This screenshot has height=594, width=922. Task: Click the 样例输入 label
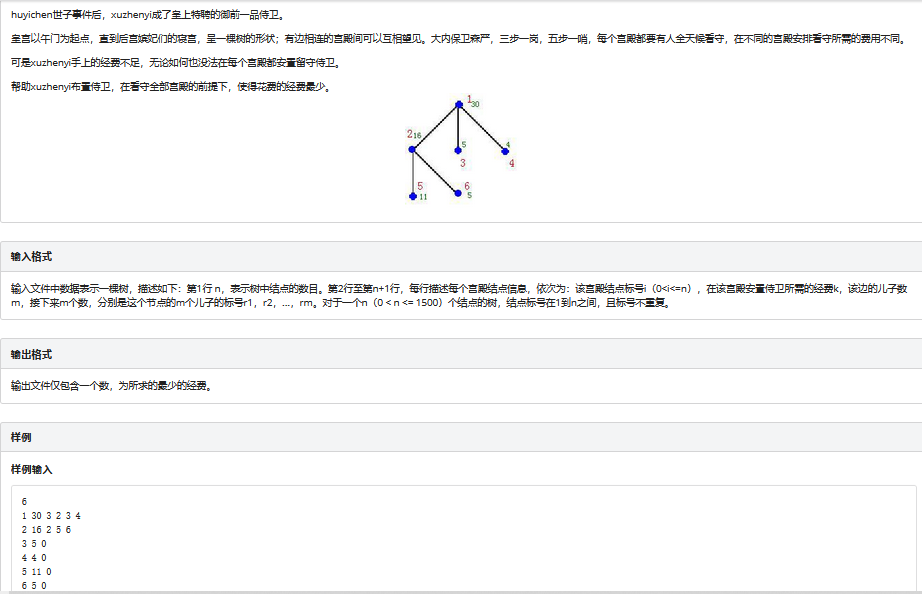click(31, 469)
